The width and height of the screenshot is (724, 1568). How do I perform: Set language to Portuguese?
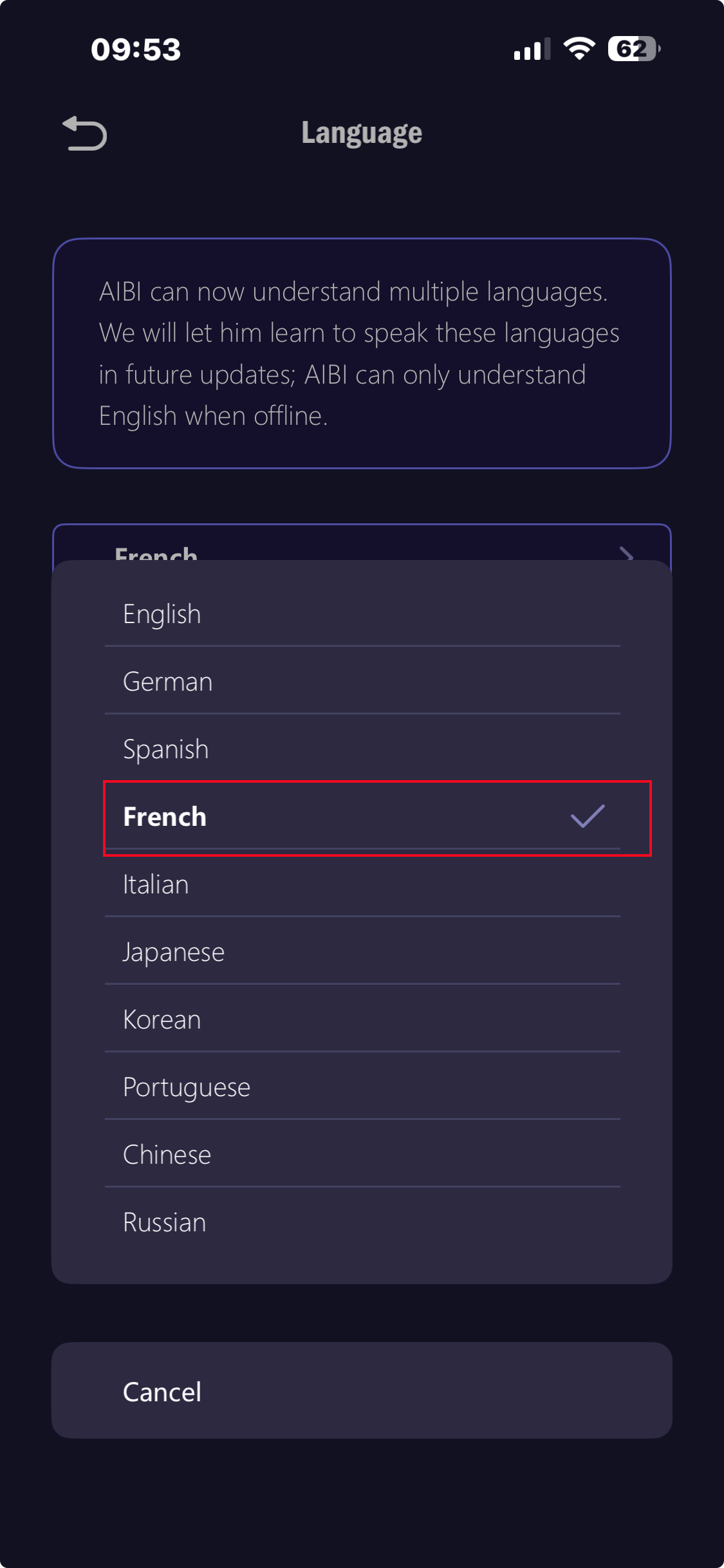pos(362,1087)
